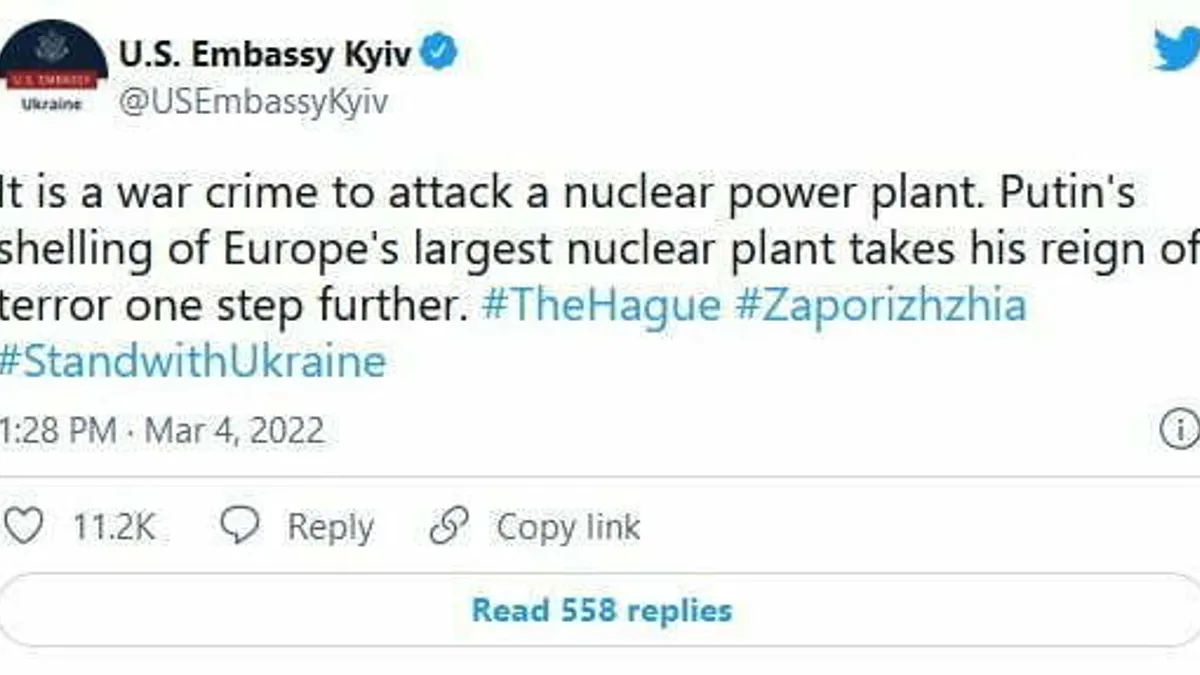The width and height of the screenshot is (1200, 675).
Task: Click the Reply label
Action: (330, 527)
